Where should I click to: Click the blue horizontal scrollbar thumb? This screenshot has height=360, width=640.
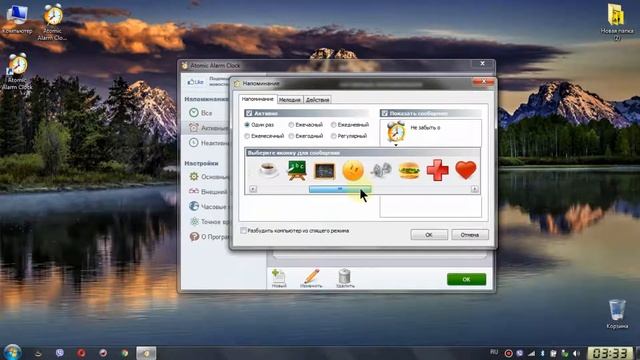340,189
